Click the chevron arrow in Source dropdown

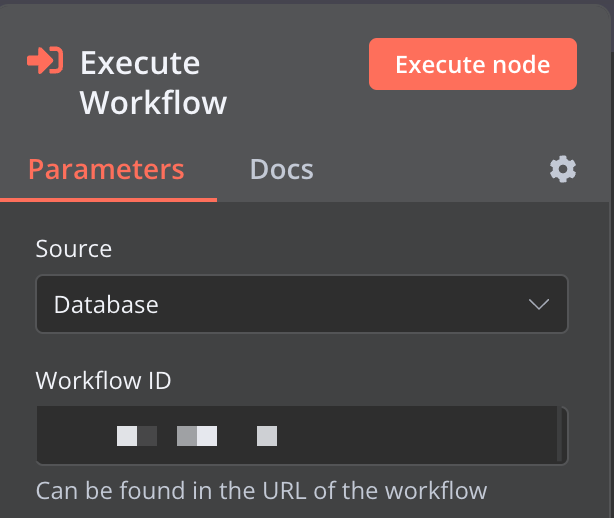pyautogui.click(x=539, y=304)
